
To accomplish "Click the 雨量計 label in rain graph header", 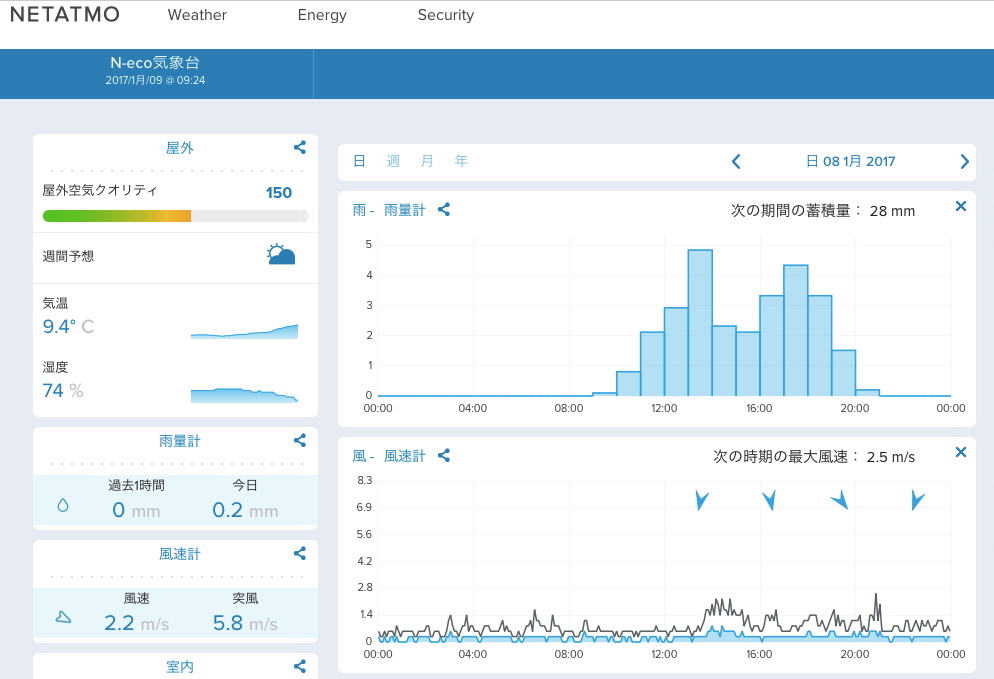I will tap(404, 210).
